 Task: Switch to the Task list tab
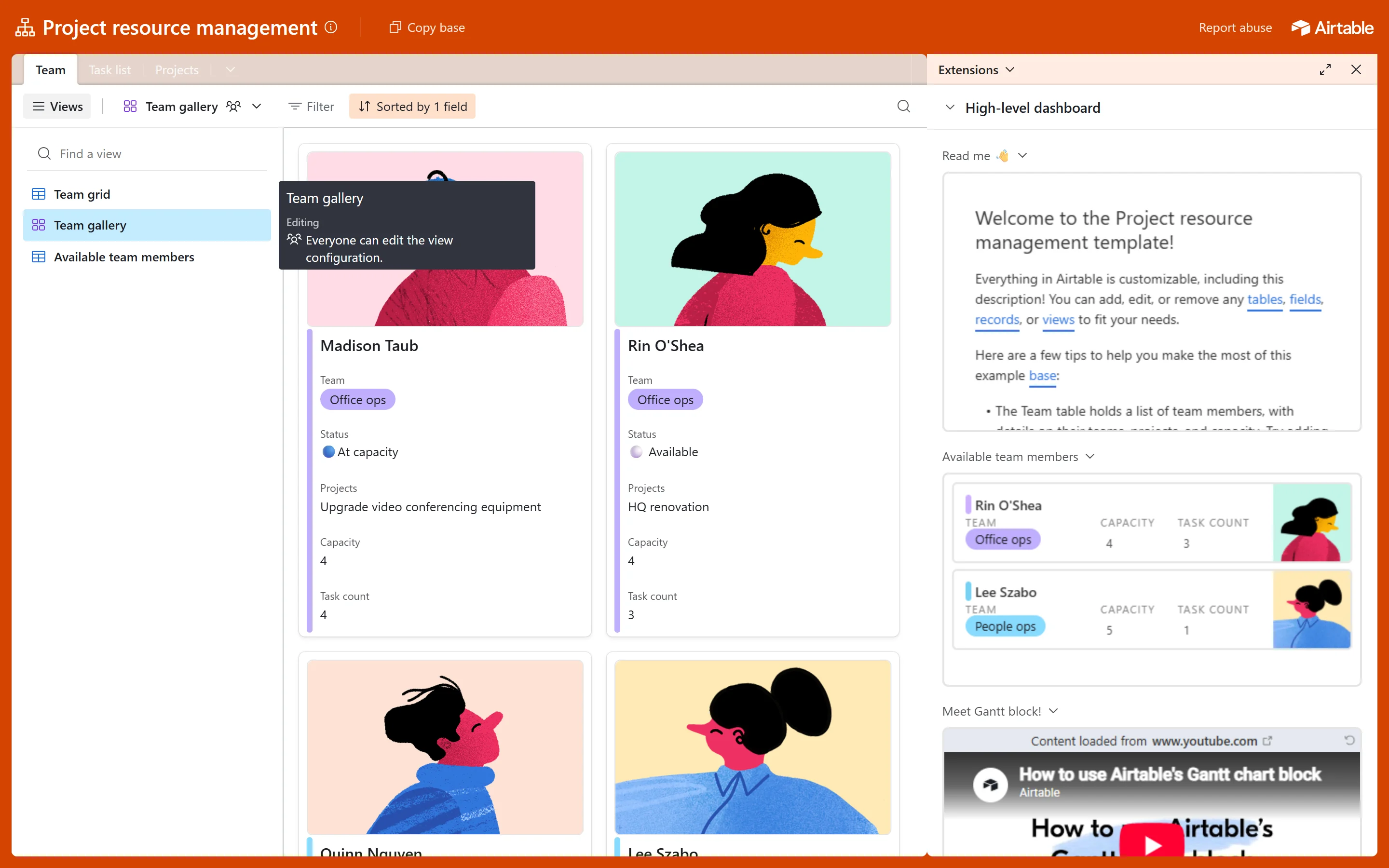pyautogui.click(x=109, y=70)
